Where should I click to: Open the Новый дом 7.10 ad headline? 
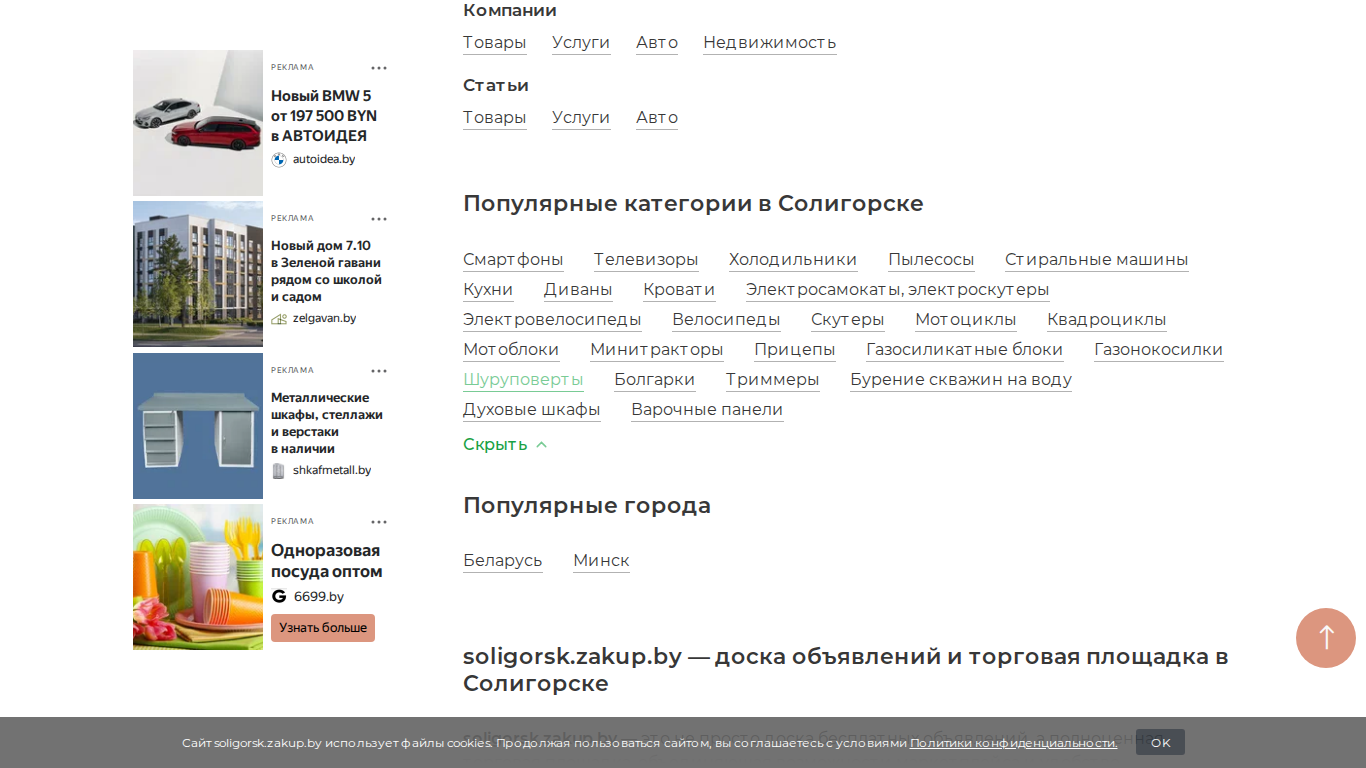click(327, 271)
